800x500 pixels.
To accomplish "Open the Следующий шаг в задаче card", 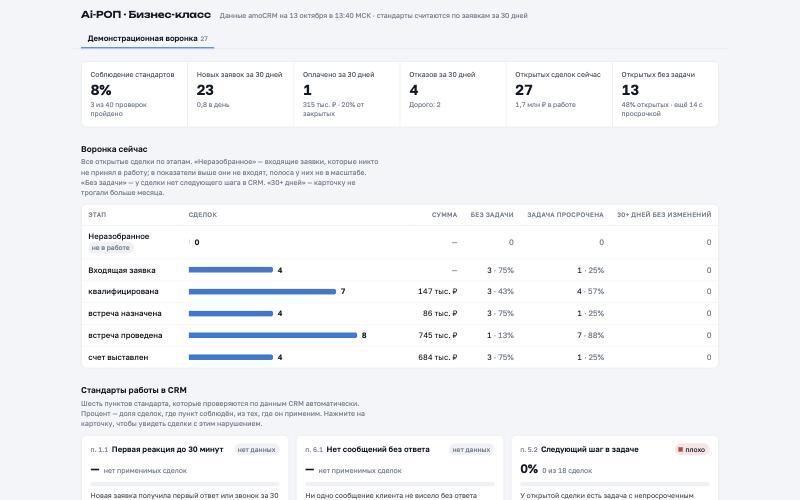I will [615, 468].
